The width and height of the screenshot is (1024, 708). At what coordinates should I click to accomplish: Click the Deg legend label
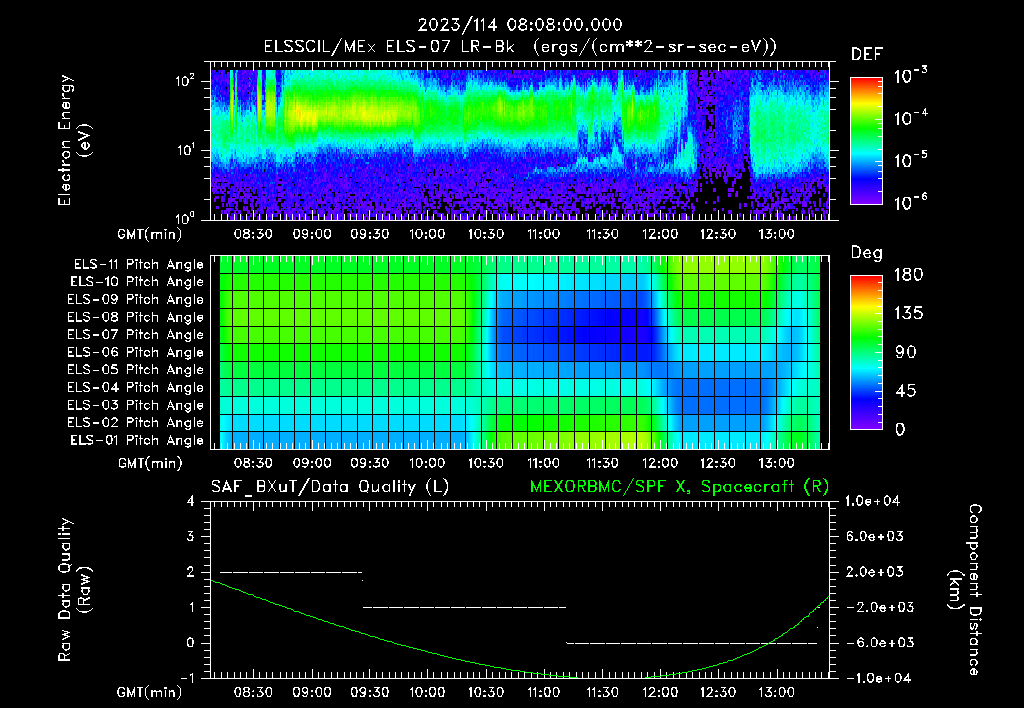(x=867, y=253)
